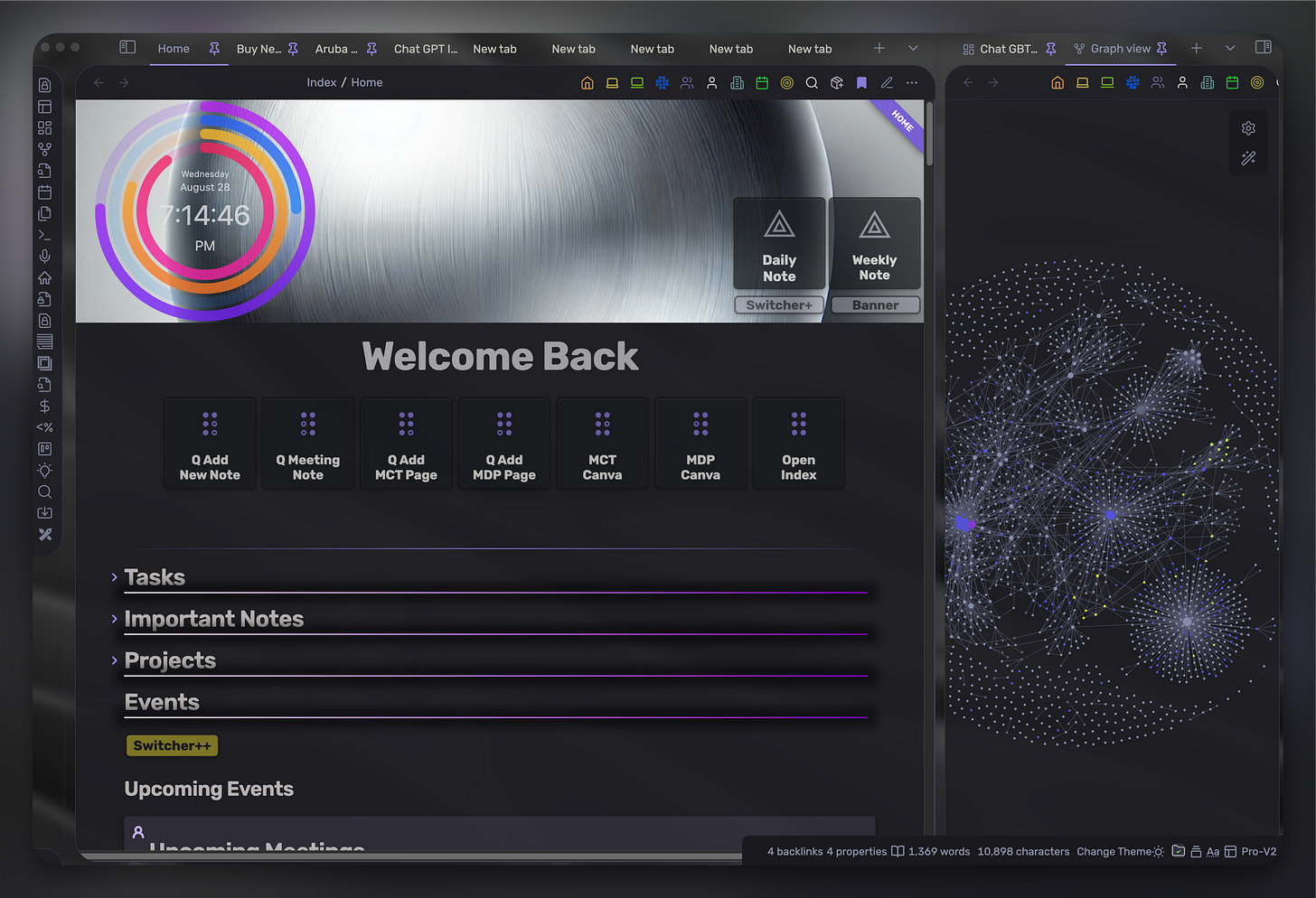1316x898 pixels.
Task: Click the green calendar icon in Home pane toolbar
Action: click(x=762, y=83)
